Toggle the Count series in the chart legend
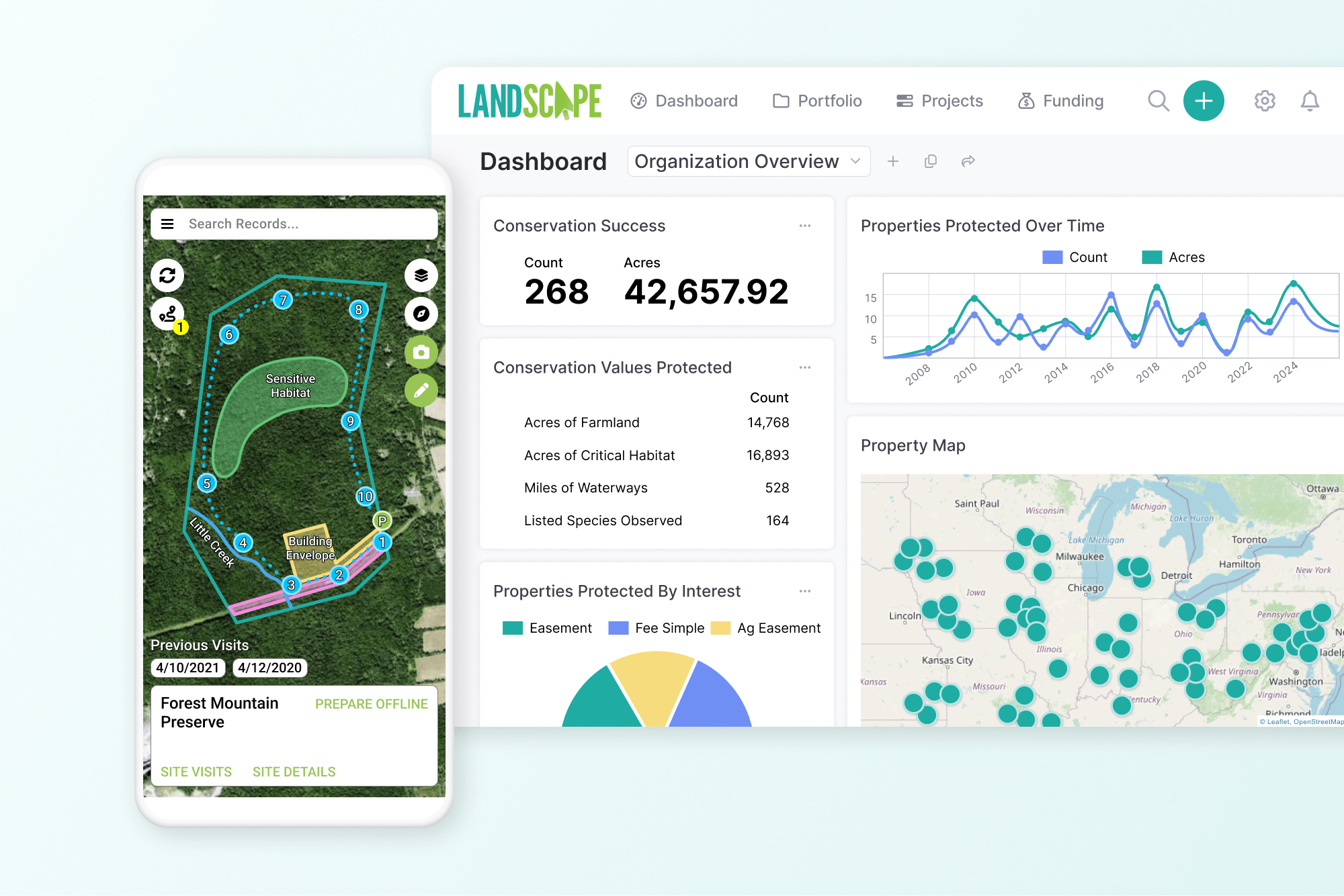The image size is (1344, 896). (1075, 257)
